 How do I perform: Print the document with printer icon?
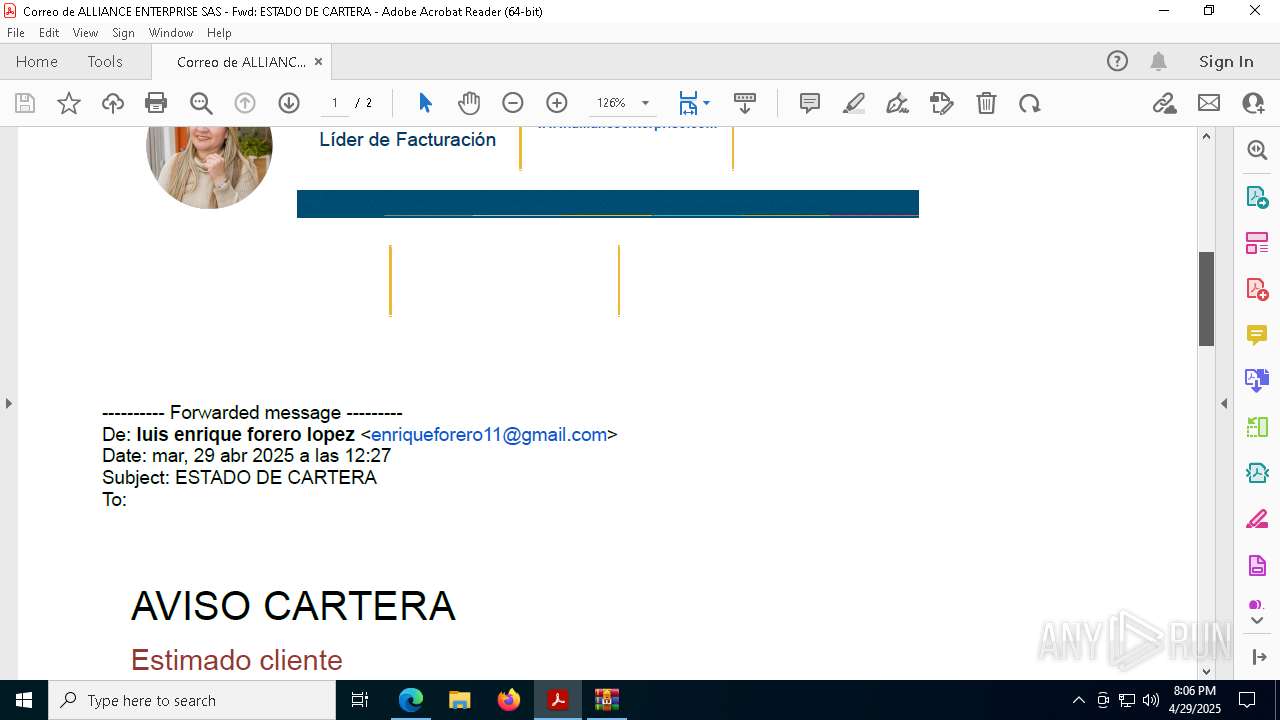(x=156, y=103)
